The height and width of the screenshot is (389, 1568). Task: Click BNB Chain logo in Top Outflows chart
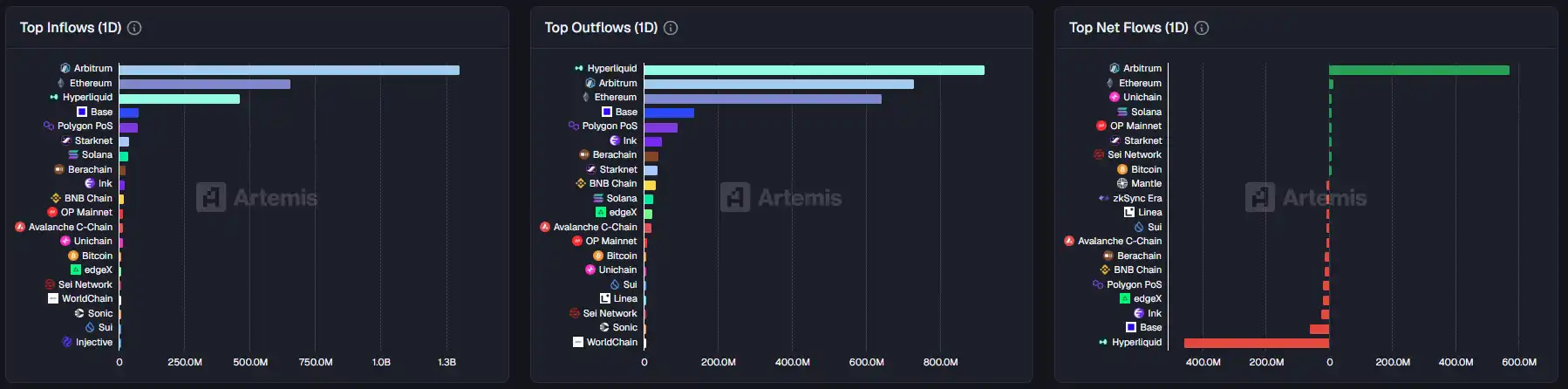tap(581, 183)
